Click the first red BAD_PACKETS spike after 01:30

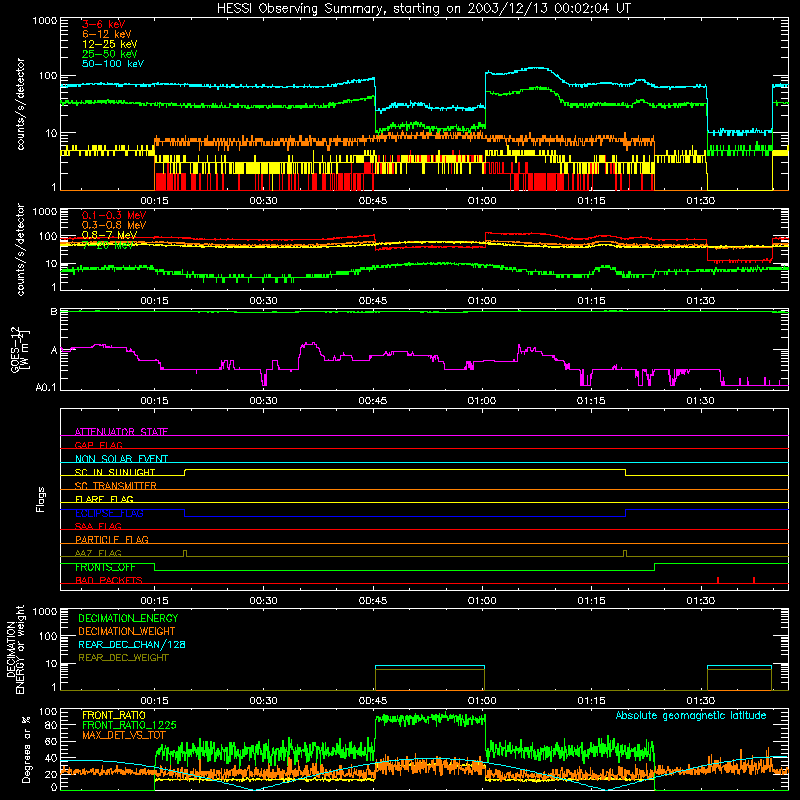[x=718, y=580]
